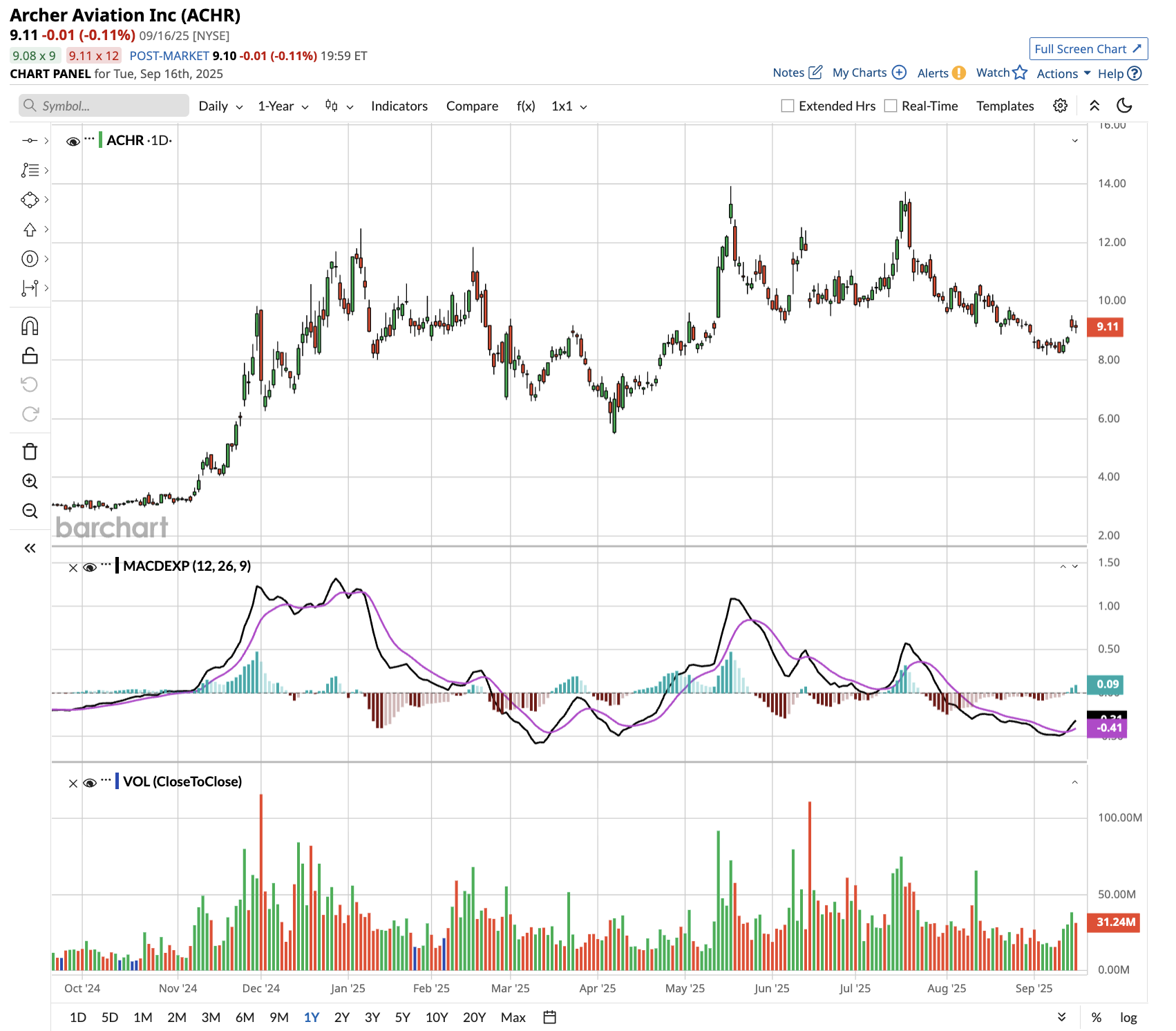The width and height of the screenshot is (1176, 1031).
Task: Click the redo arrow icon
Action: click(x=30, y=414)
